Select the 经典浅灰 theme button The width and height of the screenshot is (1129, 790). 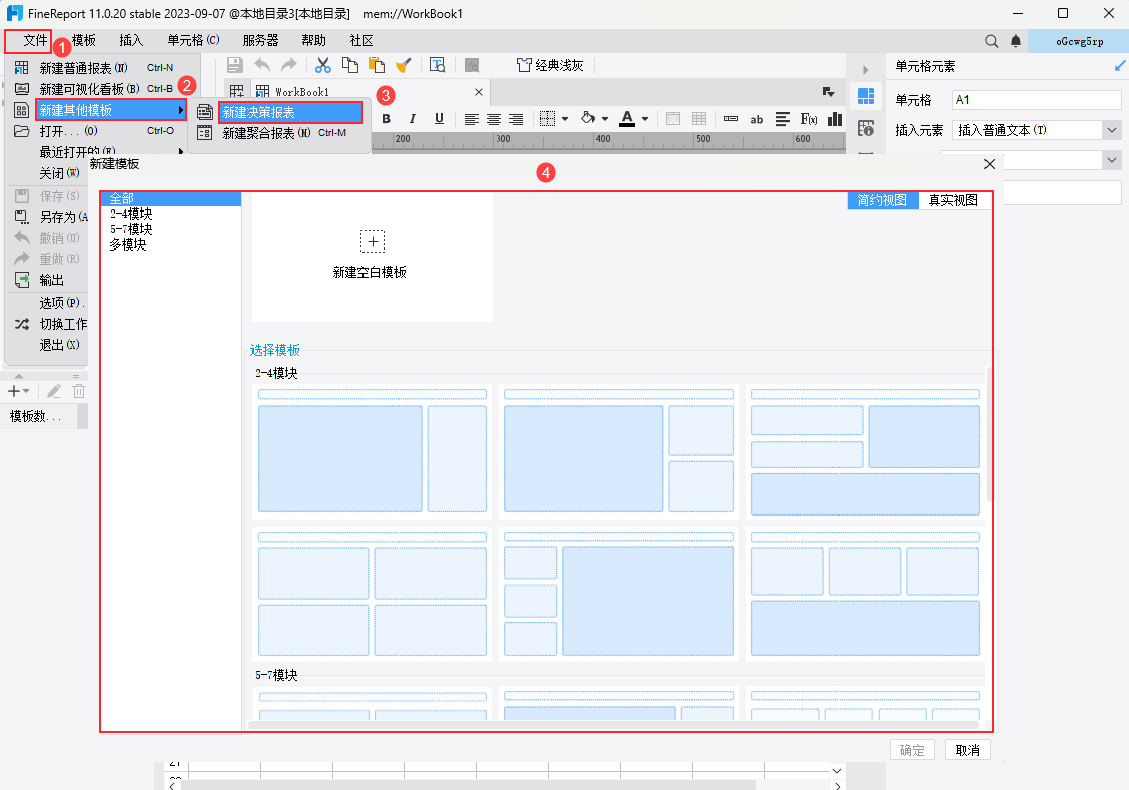(550, 66)
